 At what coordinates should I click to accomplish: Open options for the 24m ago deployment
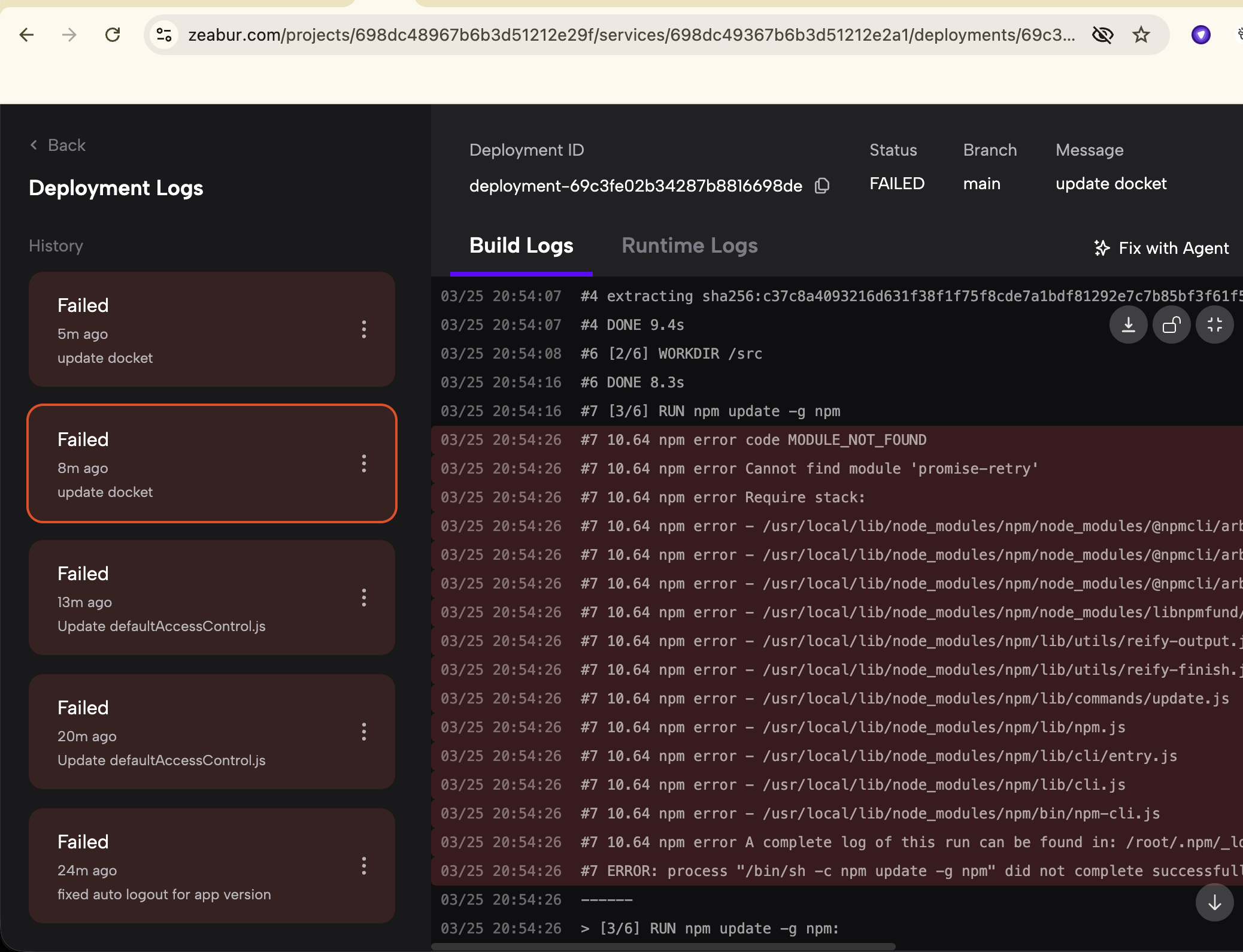364,866
